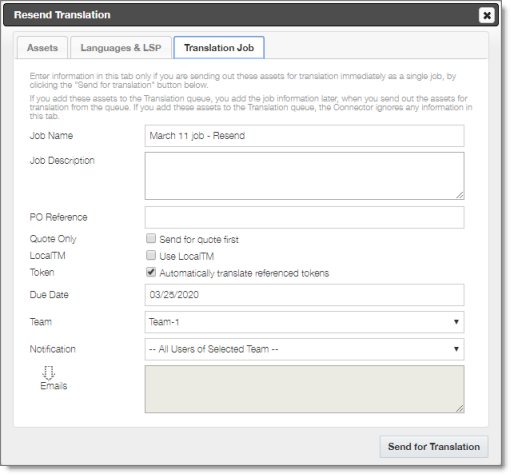Focus the Job Name field

click(304, 136)
